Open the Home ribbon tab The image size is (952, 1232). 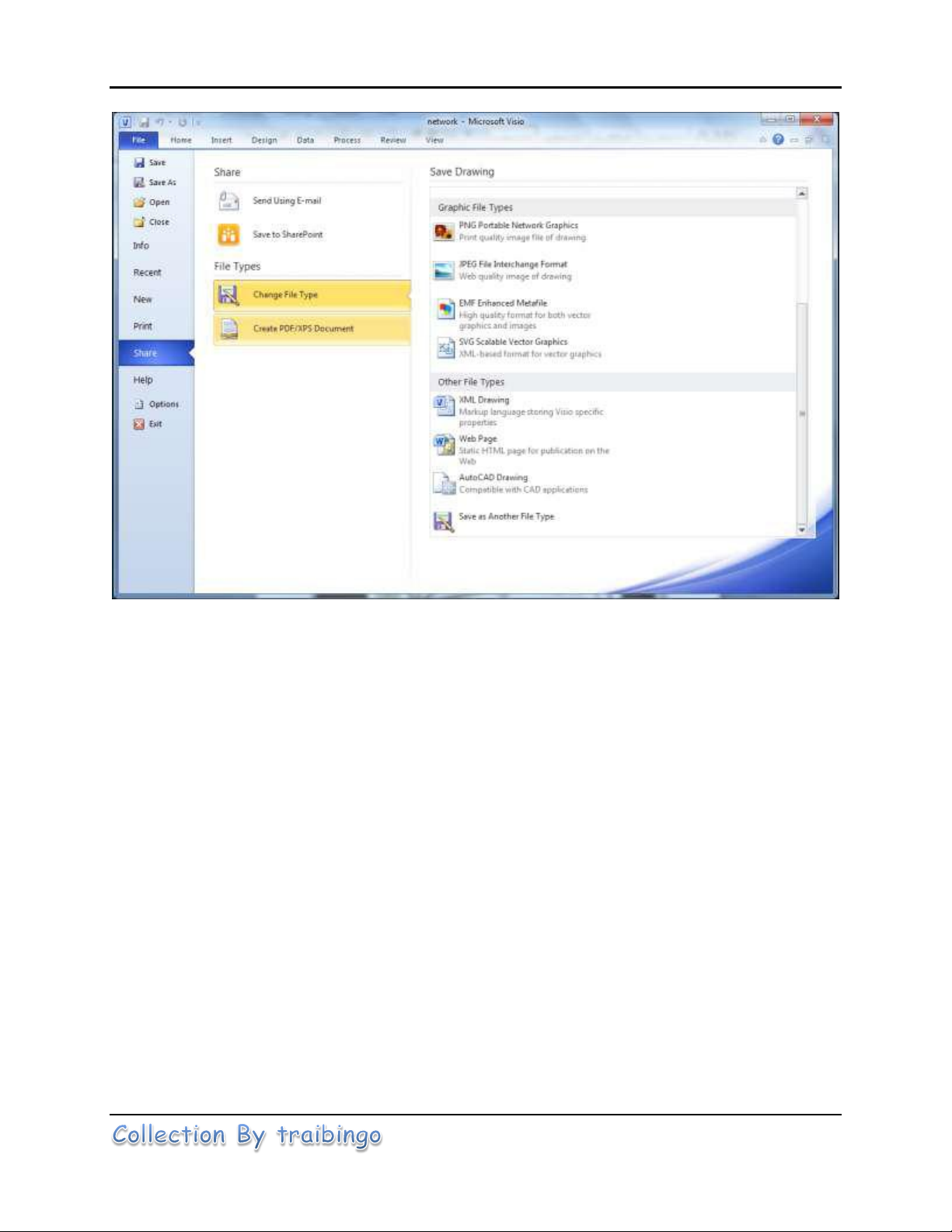click(181, 141)
